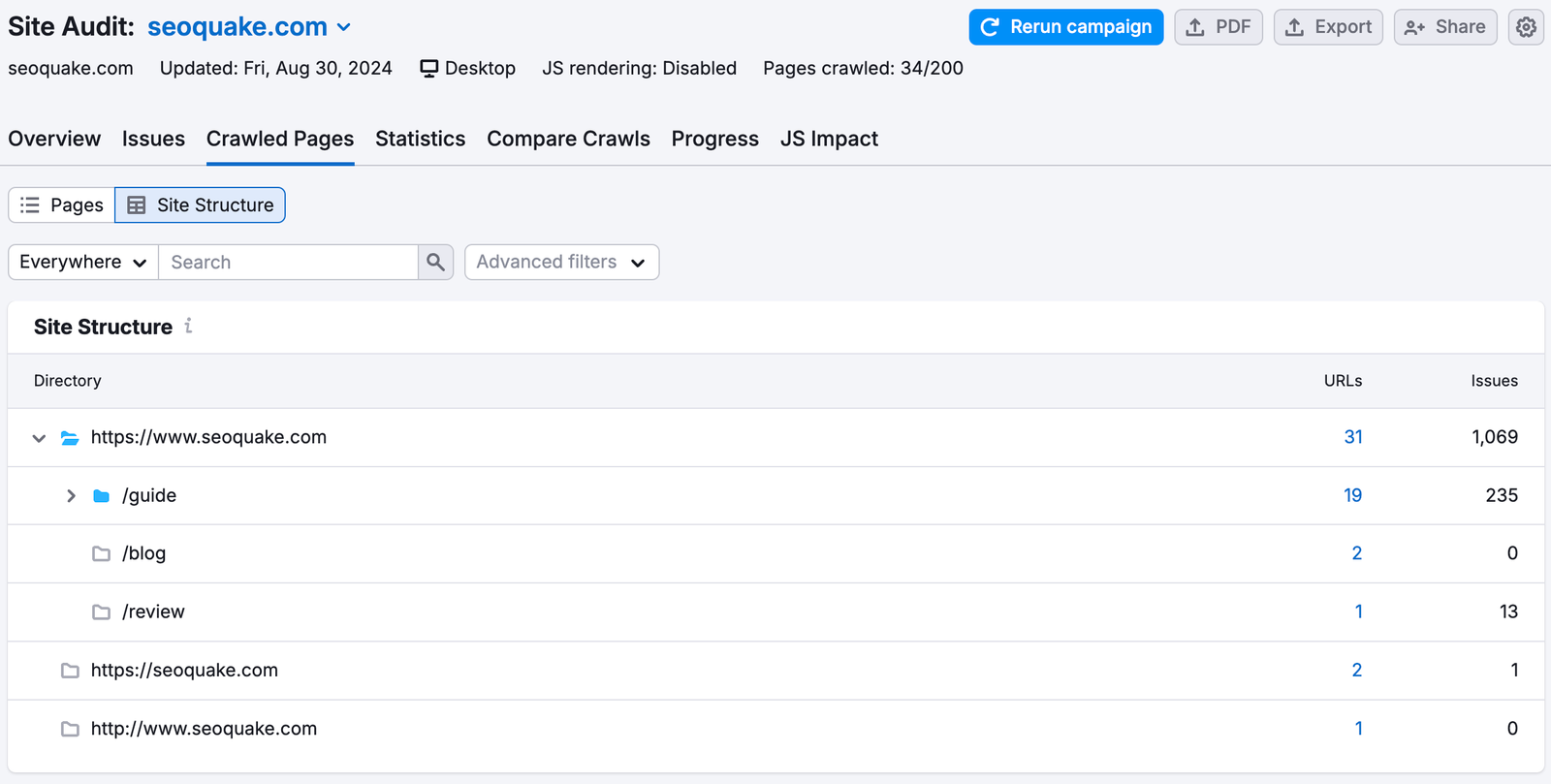The image size is (1551, 784).
Task: Click the JS rendering: Disabled text
Action: pos(639,68)
